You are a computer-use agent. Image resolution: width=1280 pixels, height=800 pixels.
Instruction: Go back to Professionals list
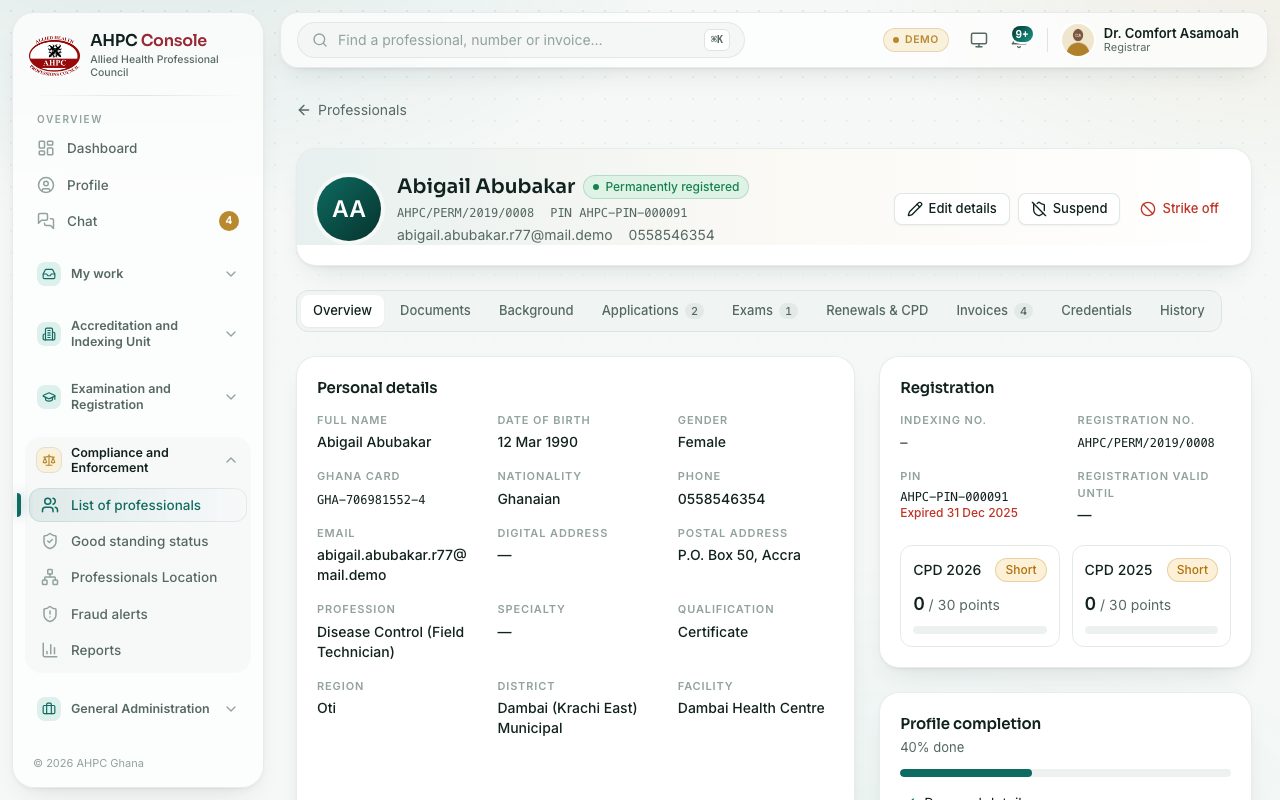352,110
